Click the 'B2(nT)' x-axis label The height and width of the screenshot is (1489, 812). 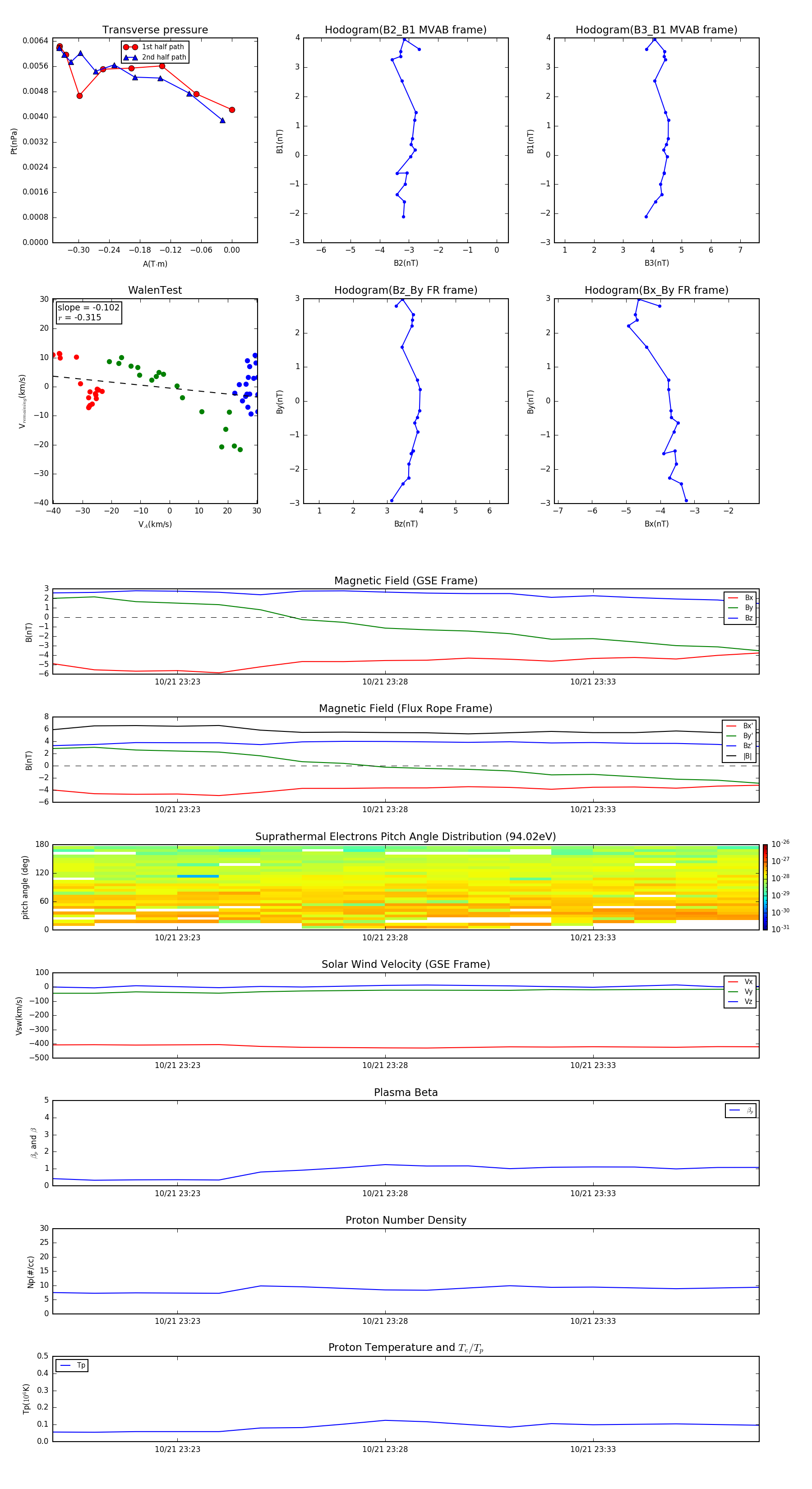[406, 263]
